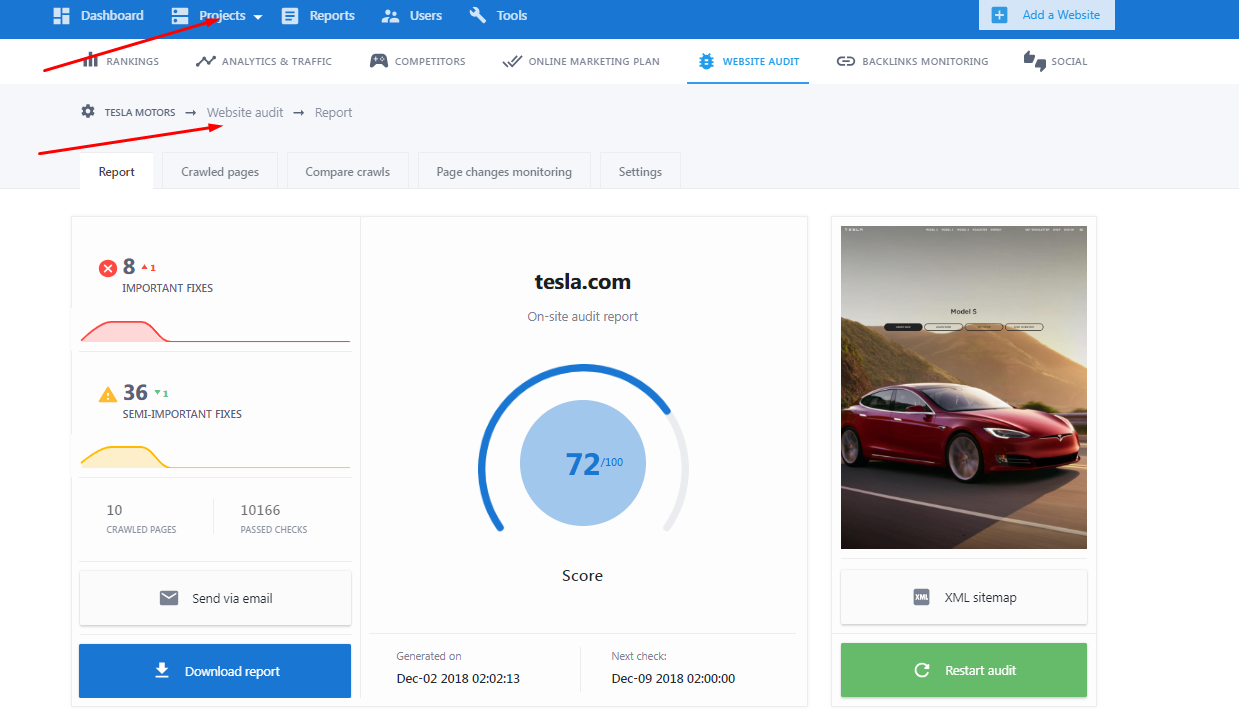Click the Online Marketing Plan checkmark icon
Image resolution: width=1239 pixels, height=712 pixels.
(512, 61)
